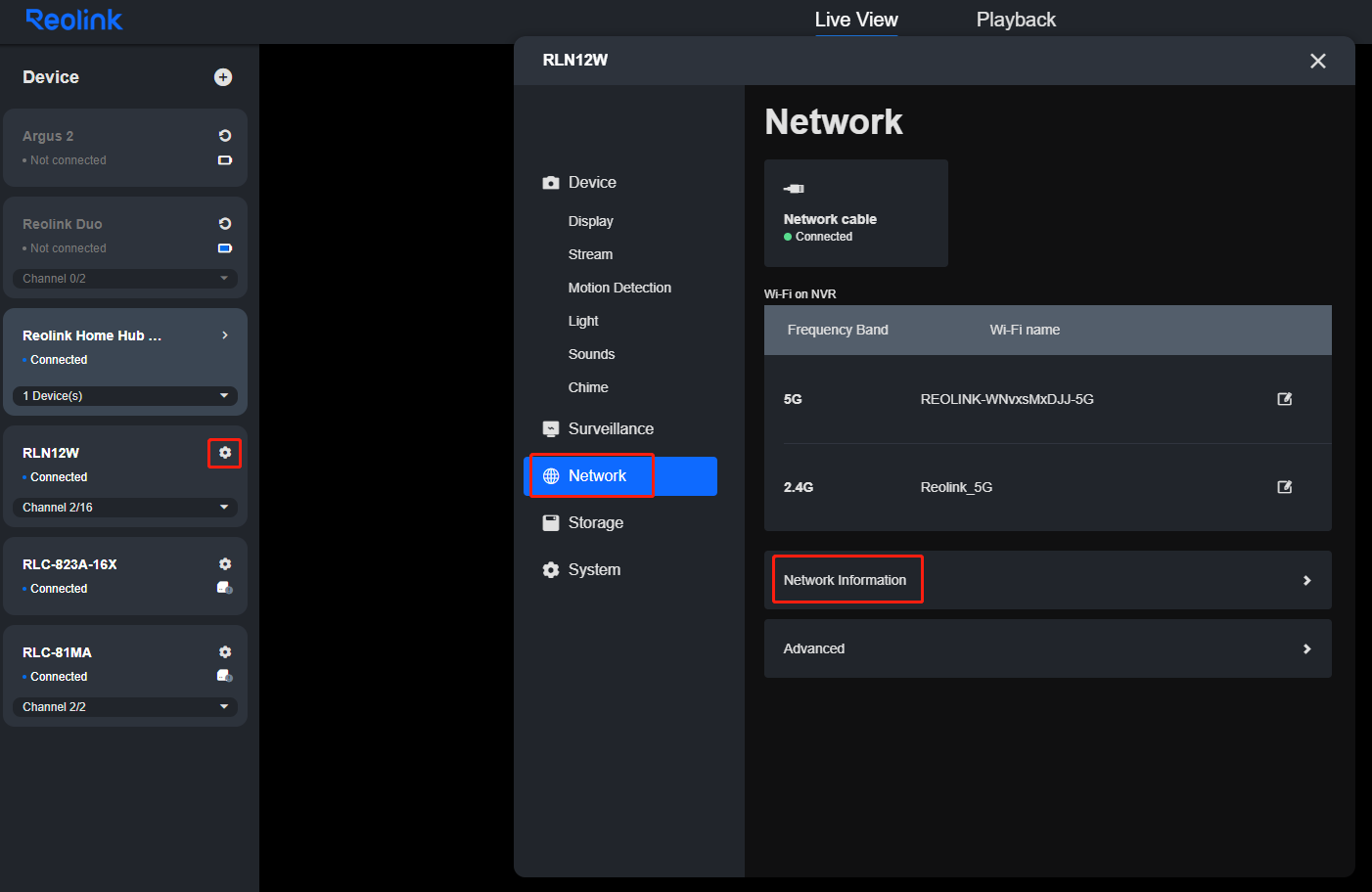Edit the 2.4G Wi-Fi name
The height and width of the screenshot is (892, 1372).
1285,487
